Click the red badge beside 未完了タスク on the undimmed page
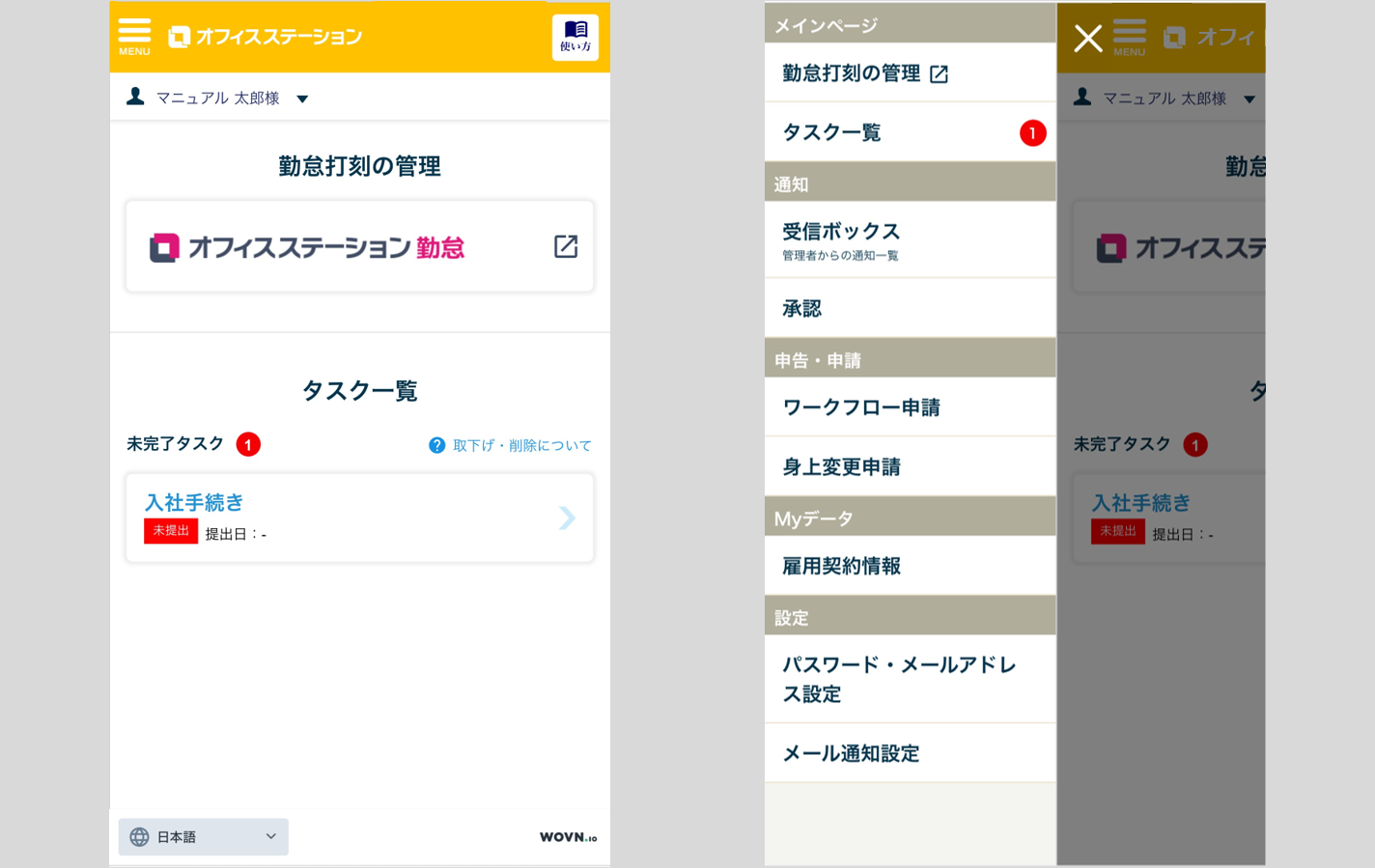This screenshot has height=868, width=1375. tap(248, 444)
